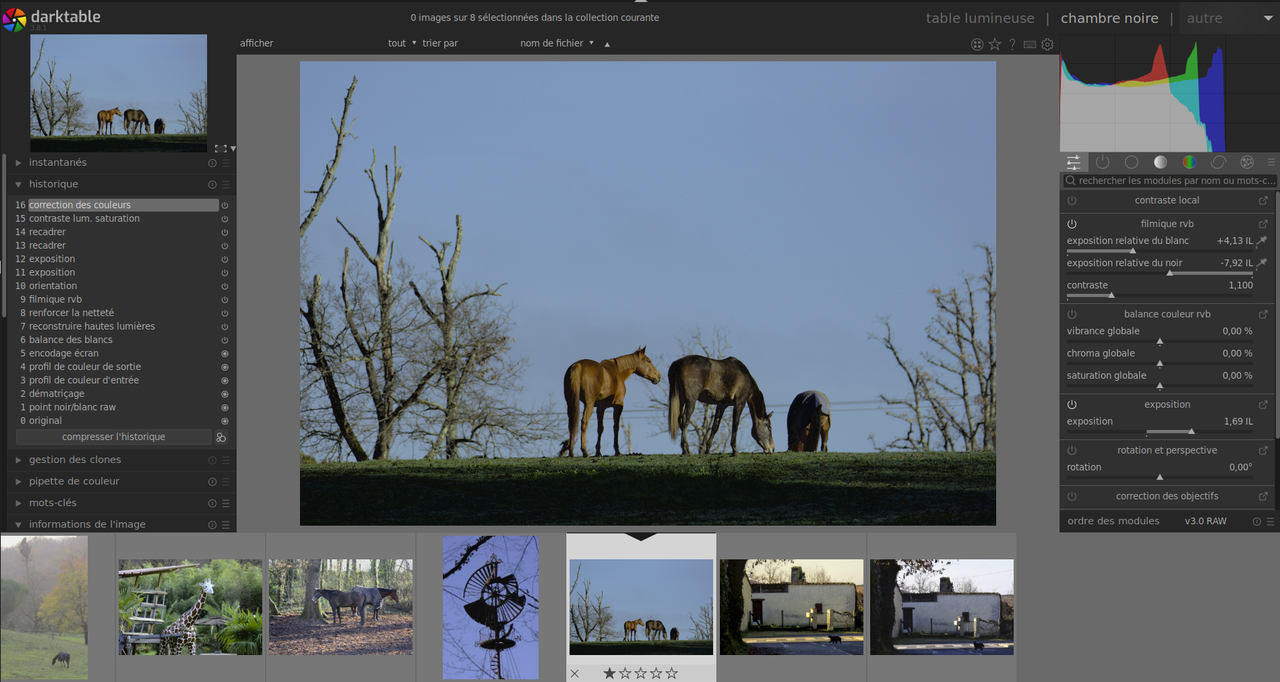Select the quick access panel tab icon

pos(1073,162)
